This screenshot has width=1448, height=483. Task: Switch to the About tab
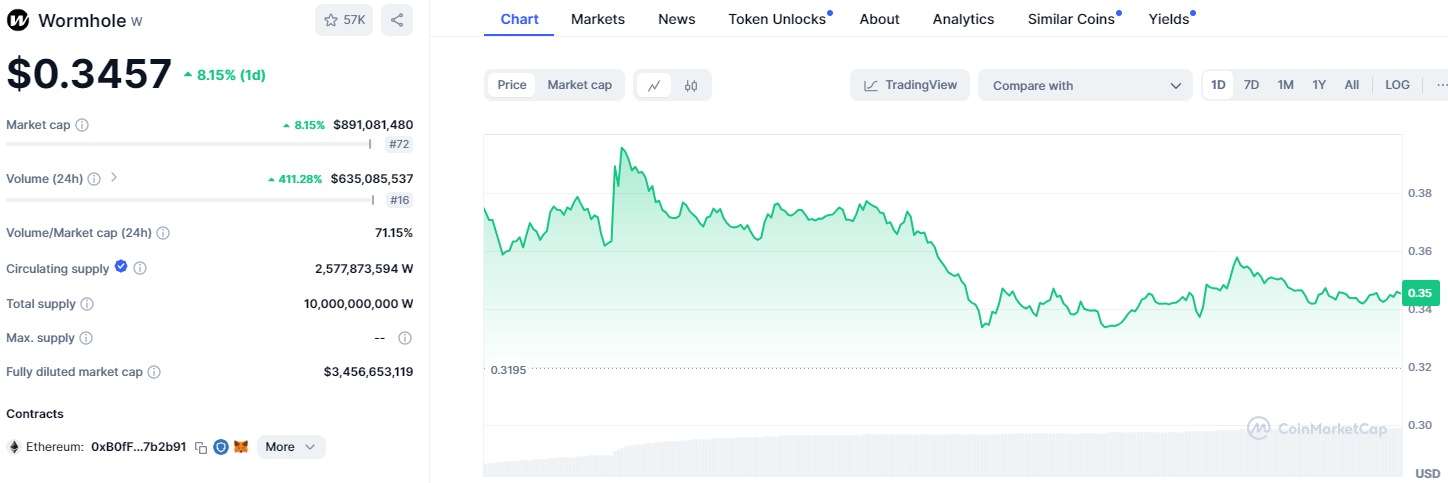(880, 19)
